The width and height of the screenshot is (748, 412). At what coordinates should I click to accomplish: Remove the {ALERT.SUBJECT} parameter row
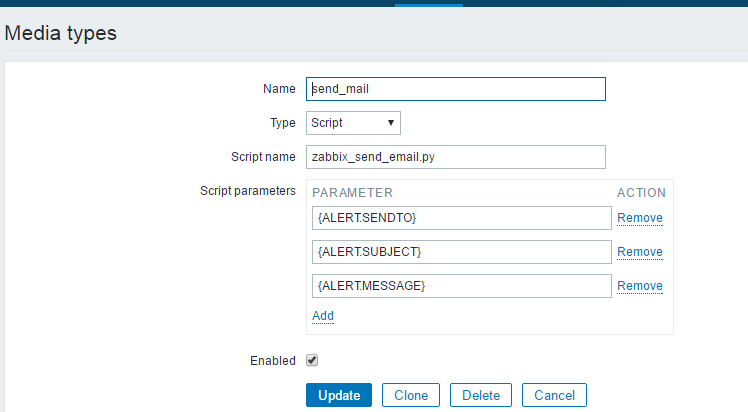pos(639,252)
